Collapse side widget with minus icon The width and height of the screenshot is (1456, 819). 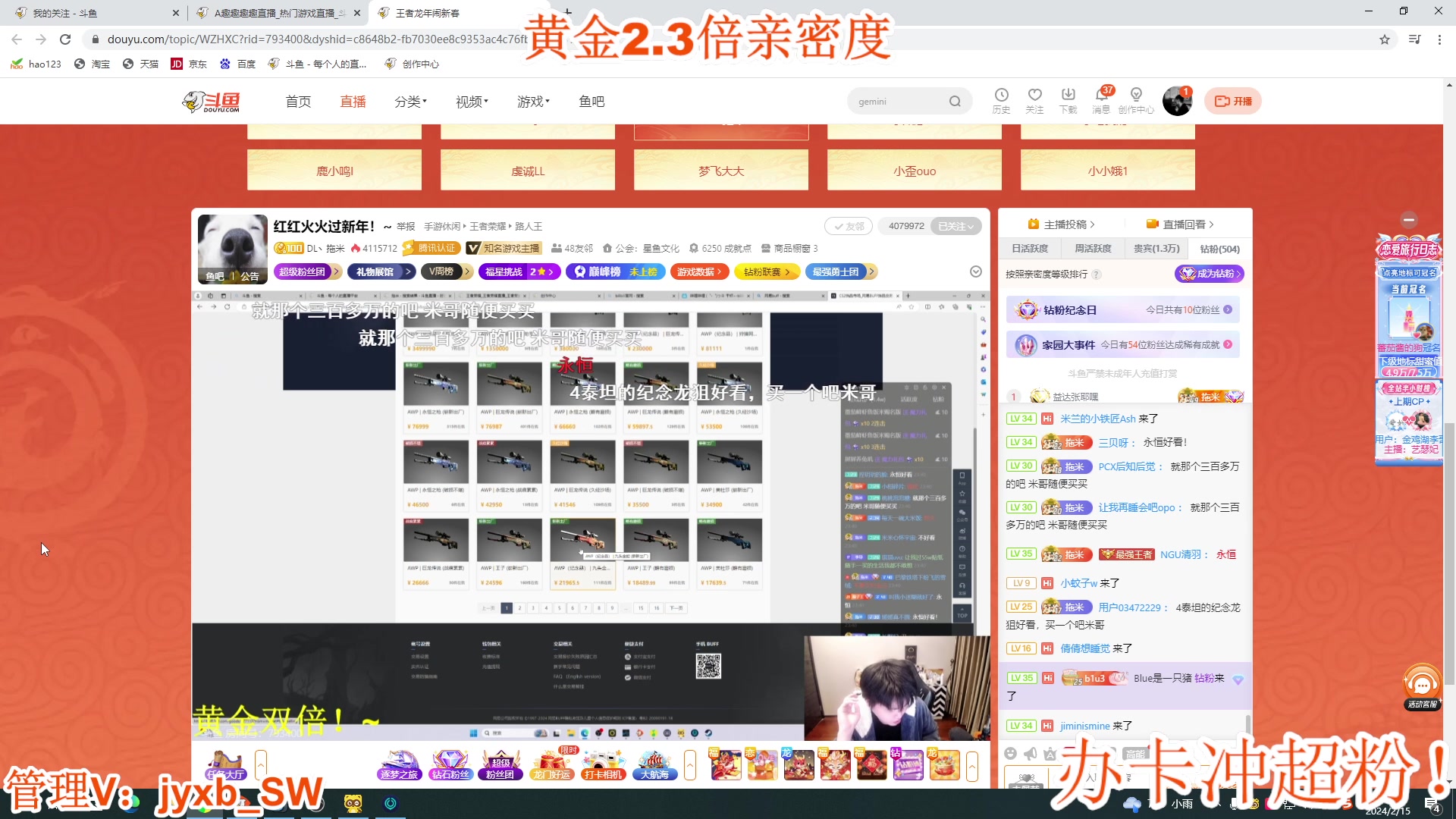(1409, 220)
